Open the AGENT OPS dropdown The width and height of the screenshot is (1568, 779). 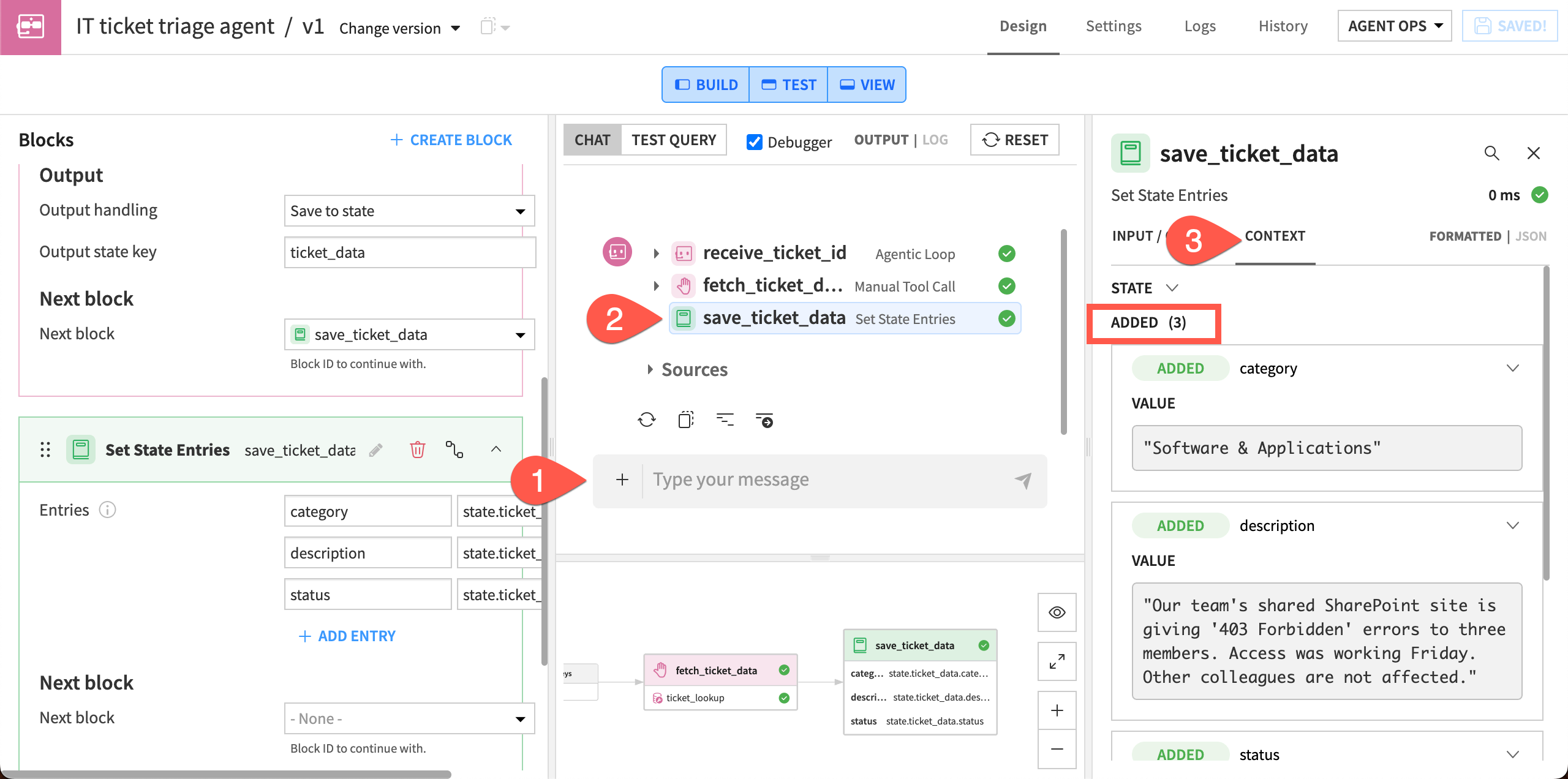1395,26
